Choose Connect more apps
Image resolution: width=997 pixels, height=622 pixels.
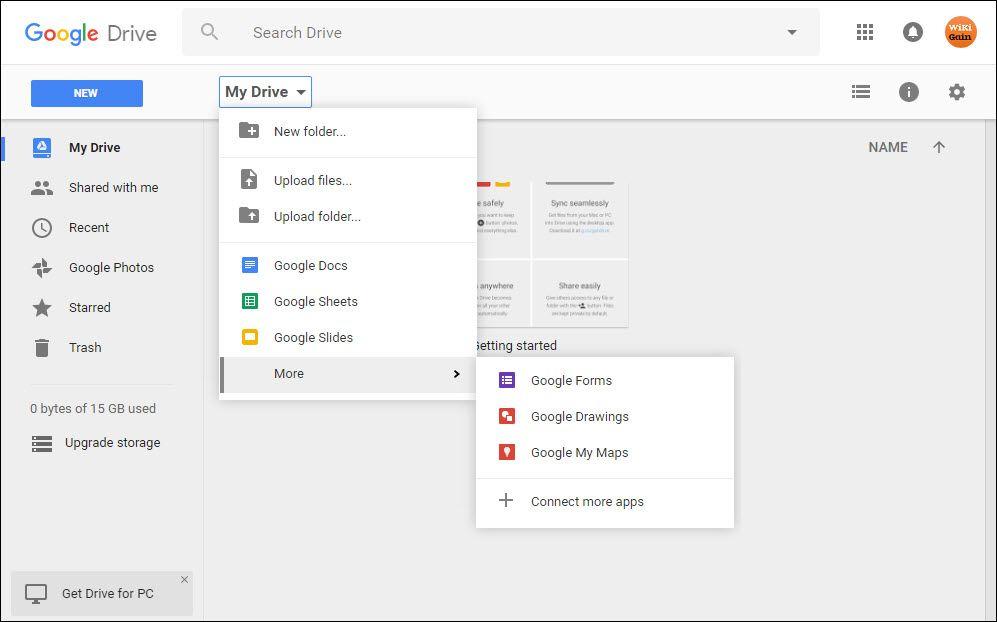605,502
